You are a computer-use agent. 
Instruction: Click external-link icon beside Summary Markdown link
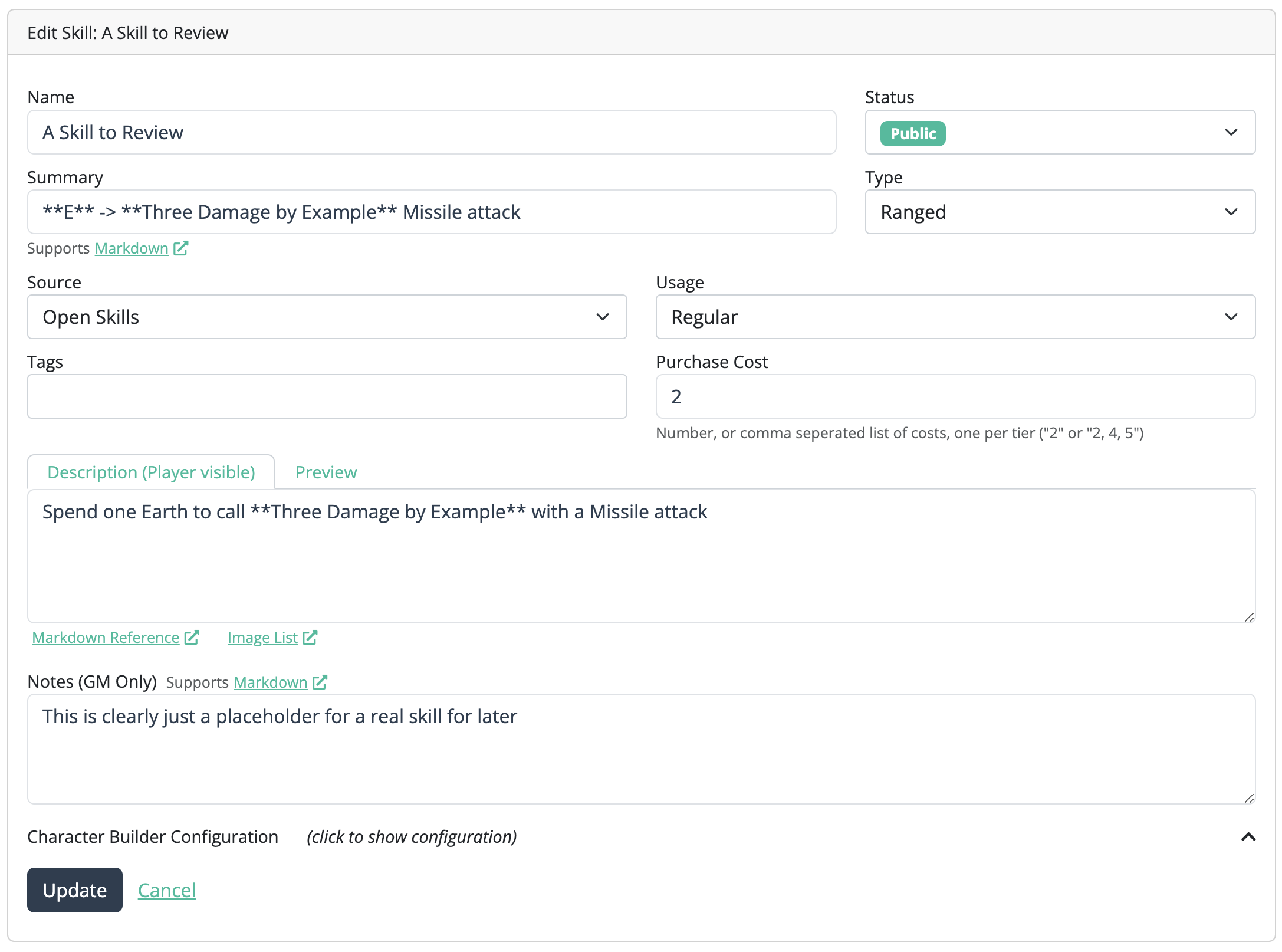180,248
